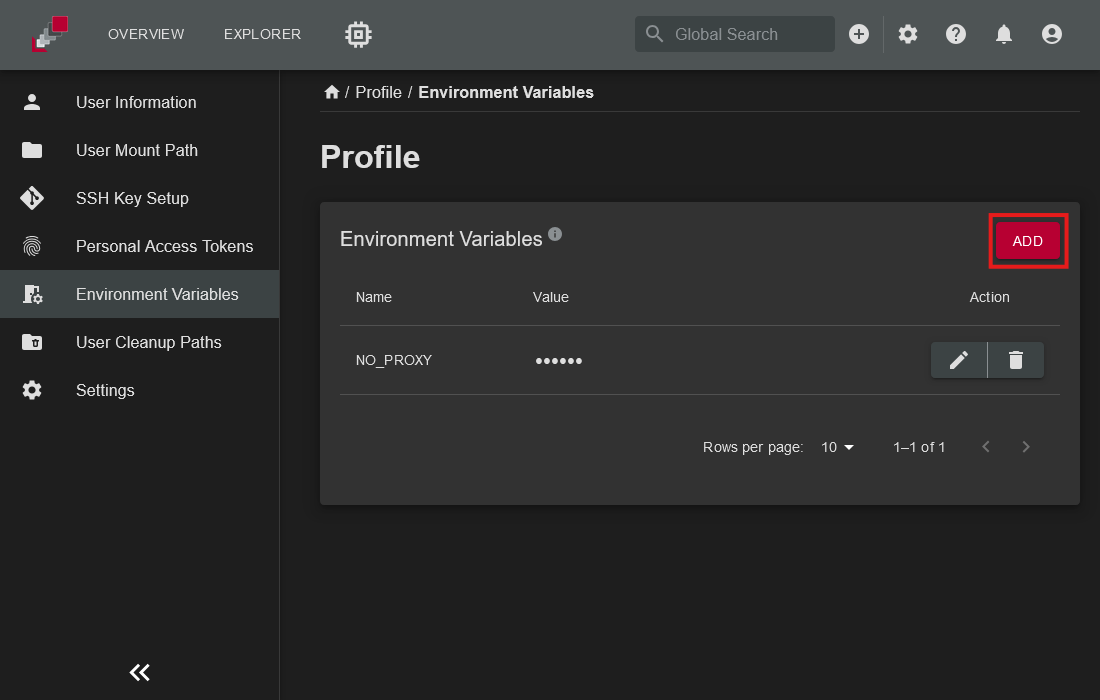1100x700 pixels.
Task: Open the resources chip icon
Action: pyautogui.click(x=358, y=34)
